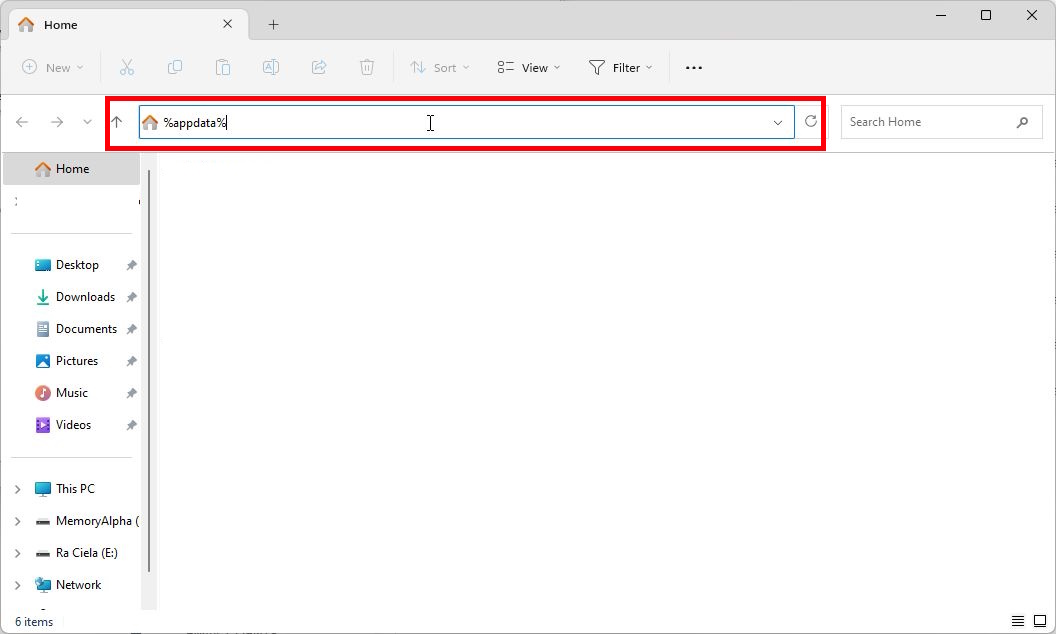Image resolution: width=1056 pixels, height=634 pixels.
Task: Open the New item menu button
Action: coord(53,68)
